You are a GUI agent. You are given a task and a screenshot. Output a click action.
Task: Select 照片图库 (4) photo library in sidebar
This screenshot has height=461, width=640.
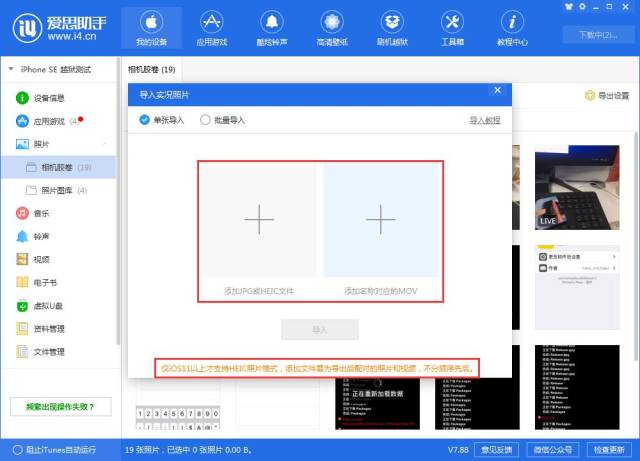(x=58, y=190)
